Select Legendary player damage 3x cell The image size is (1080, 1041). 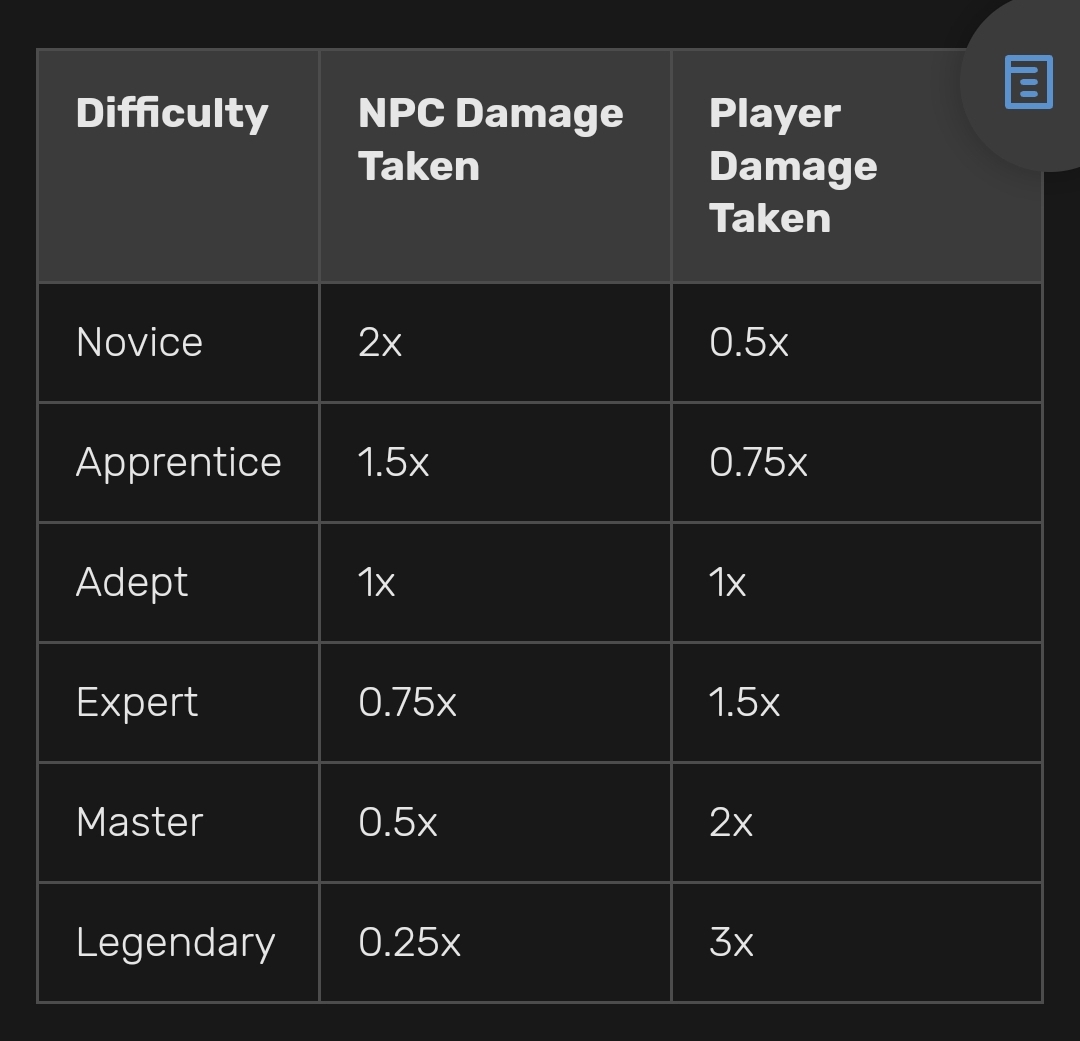(x=856, y=942)
